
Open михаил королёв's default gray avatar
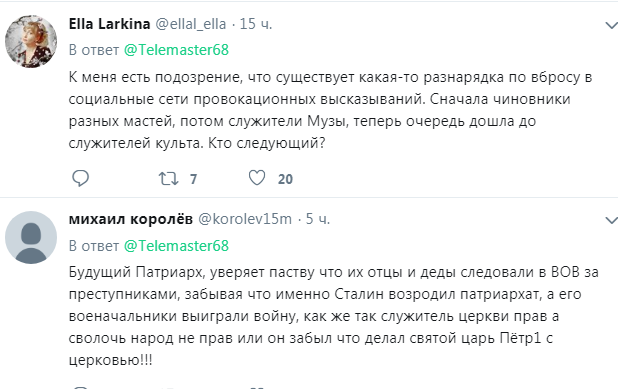click(31, 237)
